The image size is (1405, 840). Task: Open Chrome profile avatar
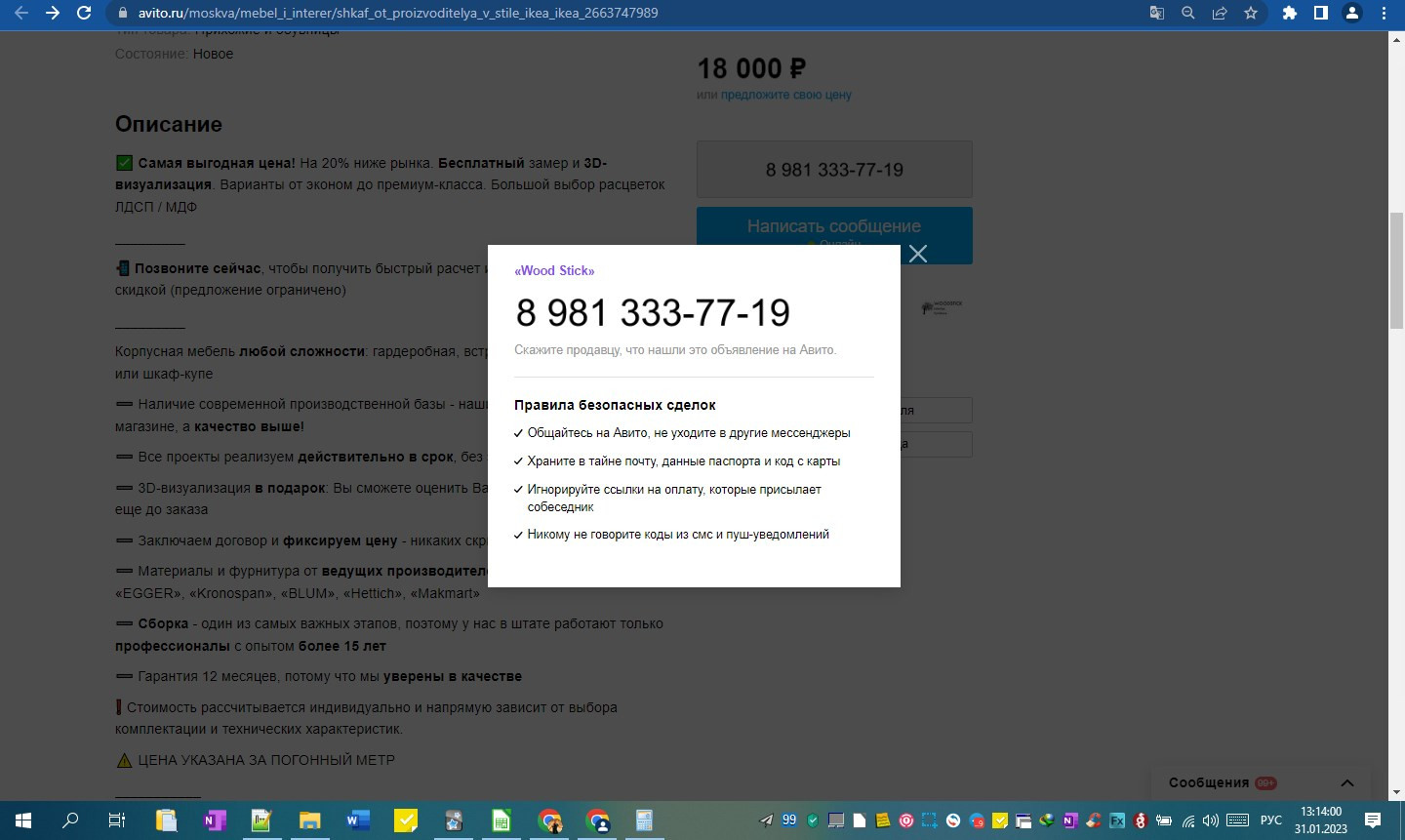point(1352,13)
